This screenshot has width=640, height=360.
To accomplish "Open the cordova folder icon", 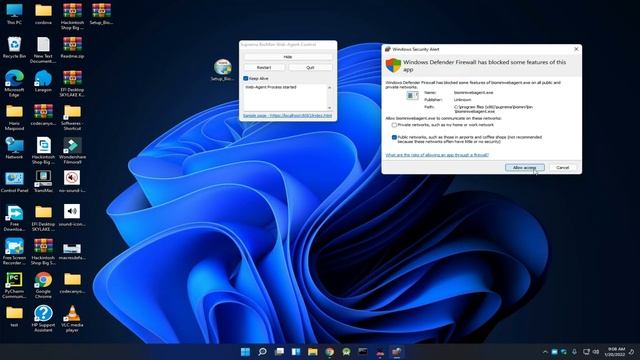I will [x=43, y=14].
